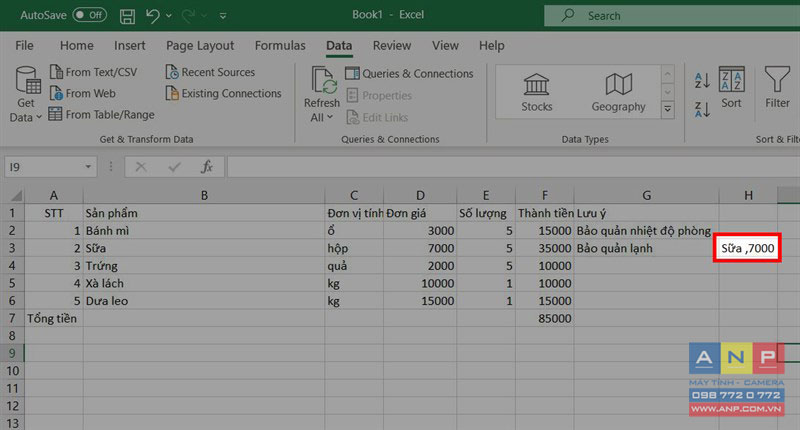Expand the Get Data dropdown arrow
The image size is (800, 430).
pos(39,117)
